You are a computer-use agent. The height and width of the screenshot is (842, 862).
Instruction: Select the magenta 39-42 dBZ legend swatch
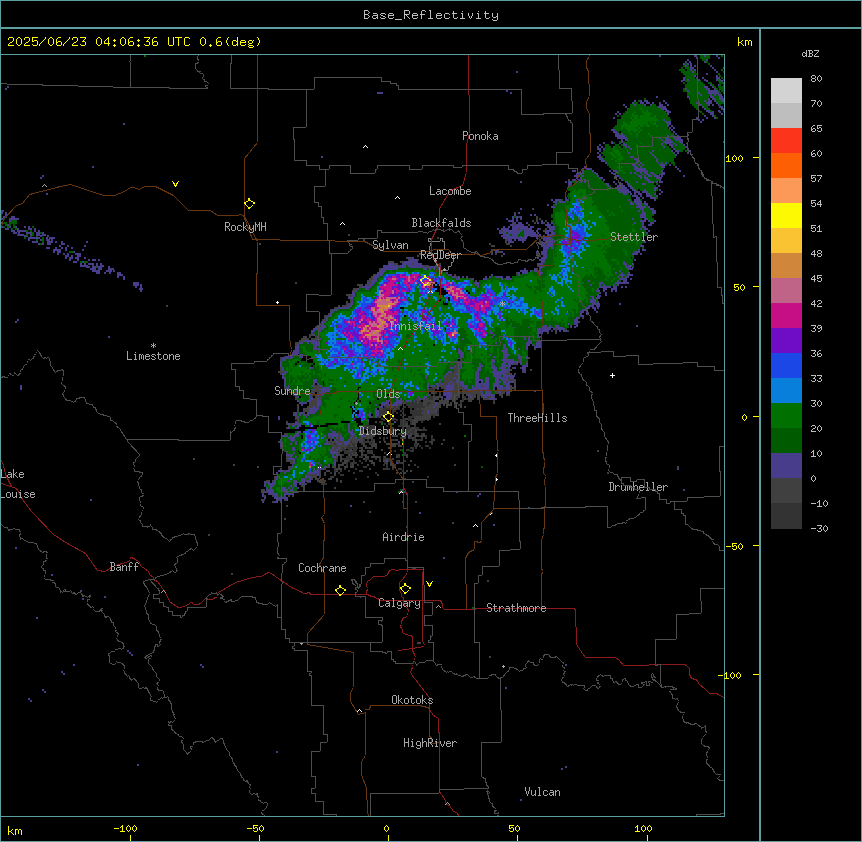coord(786,316)
